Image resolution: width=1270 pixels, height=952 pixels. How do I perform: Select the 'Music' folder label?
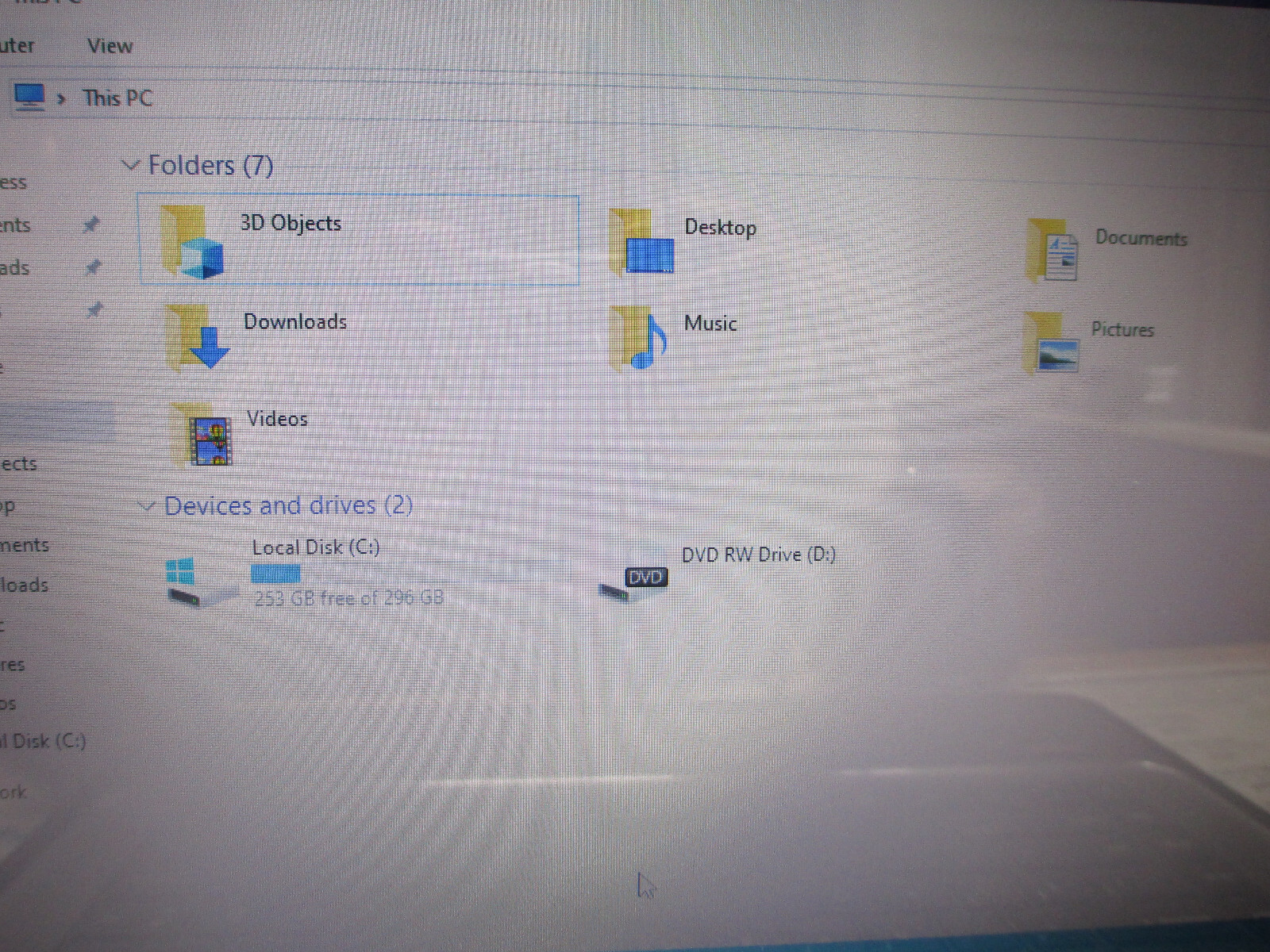click(710, 323)
